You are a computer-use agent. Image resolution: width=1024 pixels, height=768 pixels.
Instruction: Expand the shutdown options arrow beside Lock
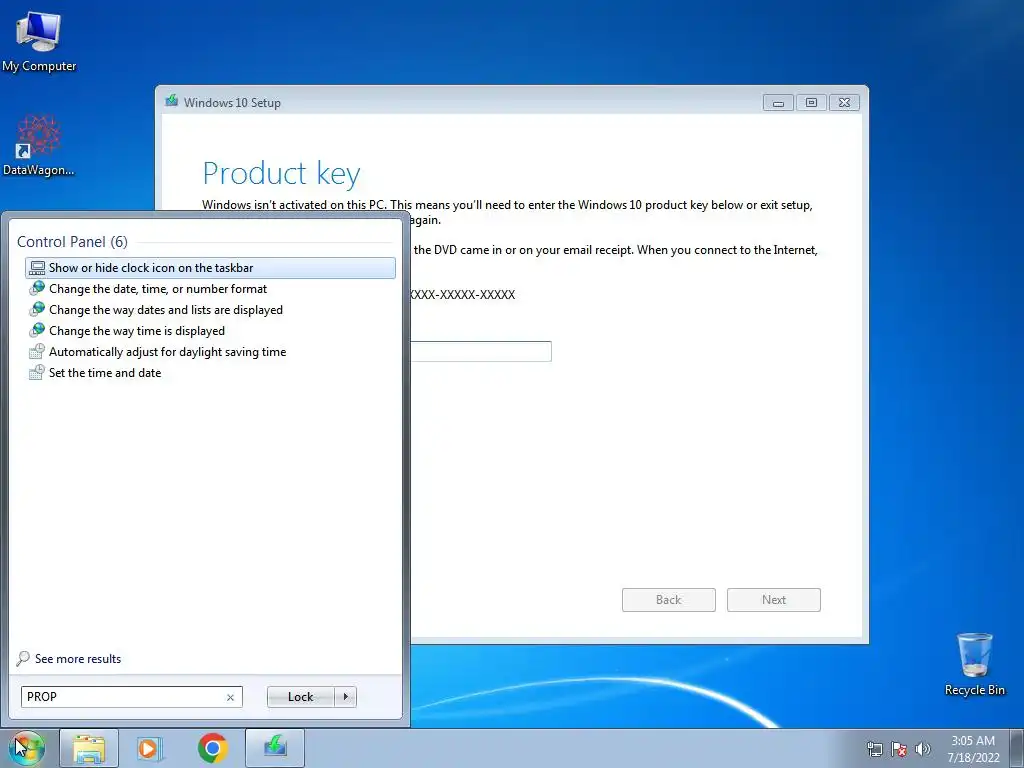[345, 697]
